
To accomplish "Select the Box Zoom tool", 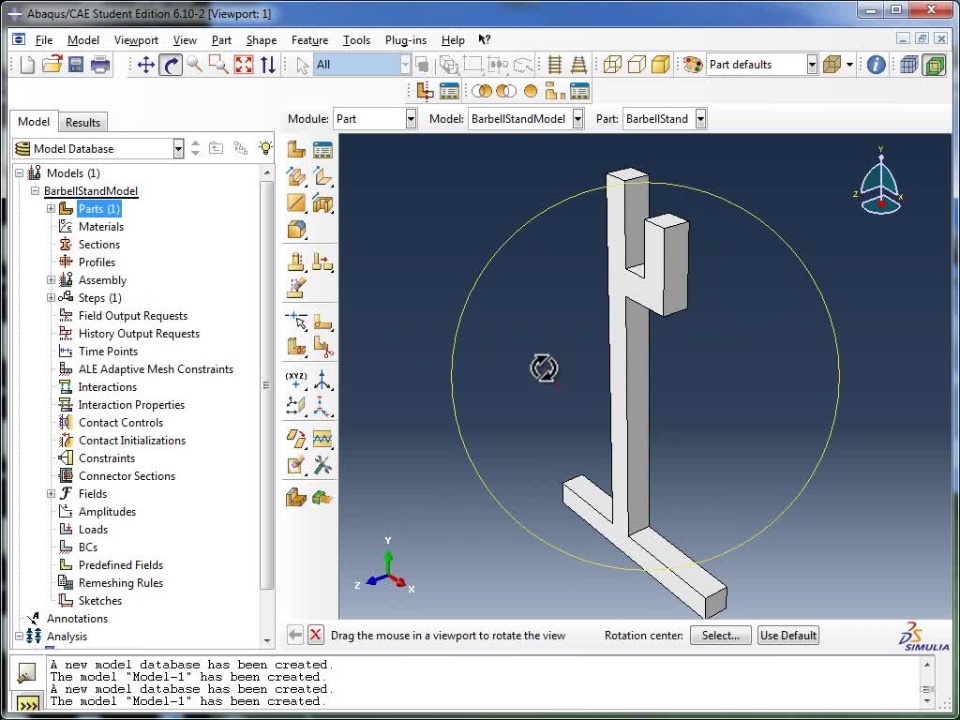I will click(x=219, y=64).
